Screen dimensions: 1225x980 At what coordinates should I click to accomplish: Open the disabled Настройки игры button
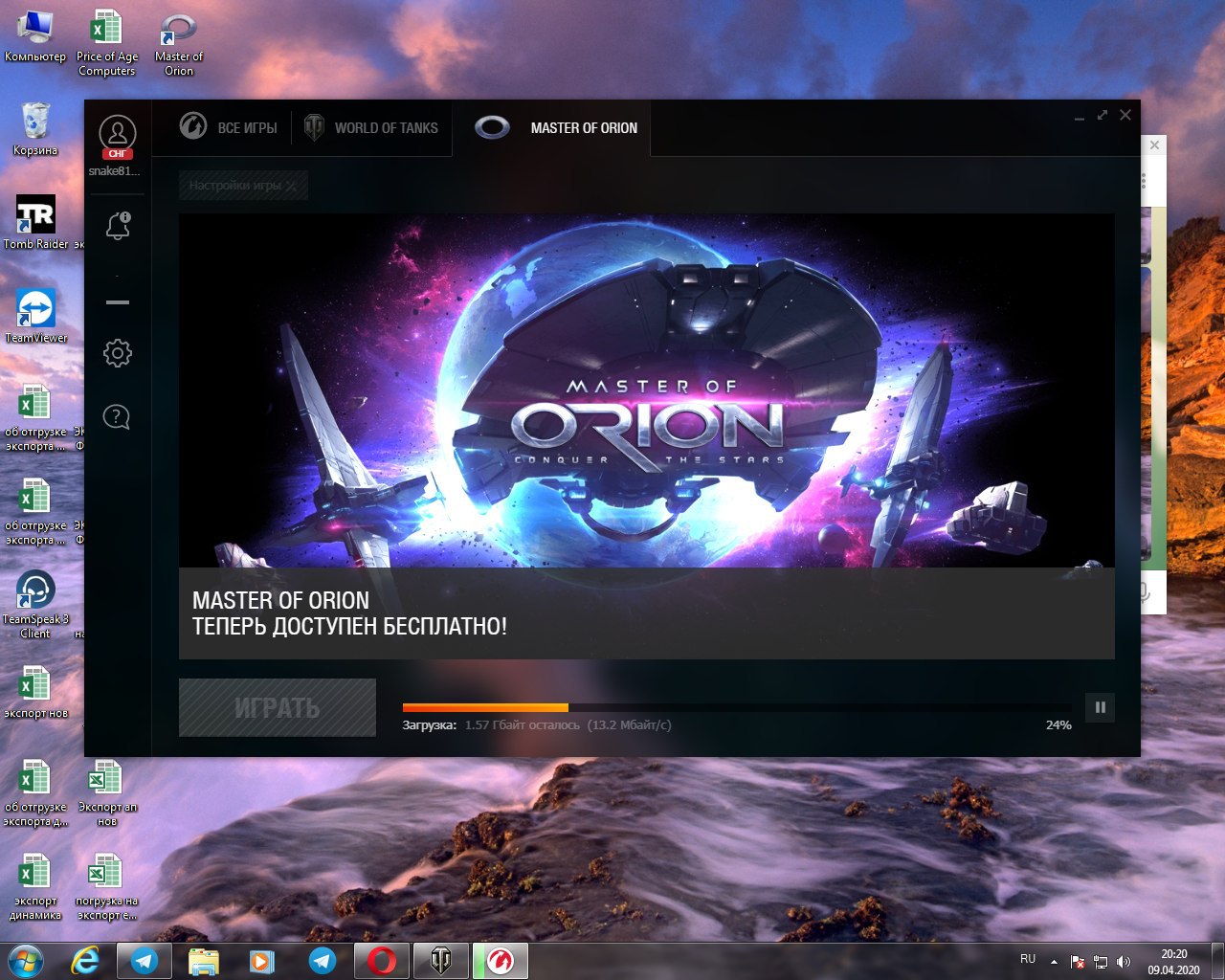click(243, 186)
